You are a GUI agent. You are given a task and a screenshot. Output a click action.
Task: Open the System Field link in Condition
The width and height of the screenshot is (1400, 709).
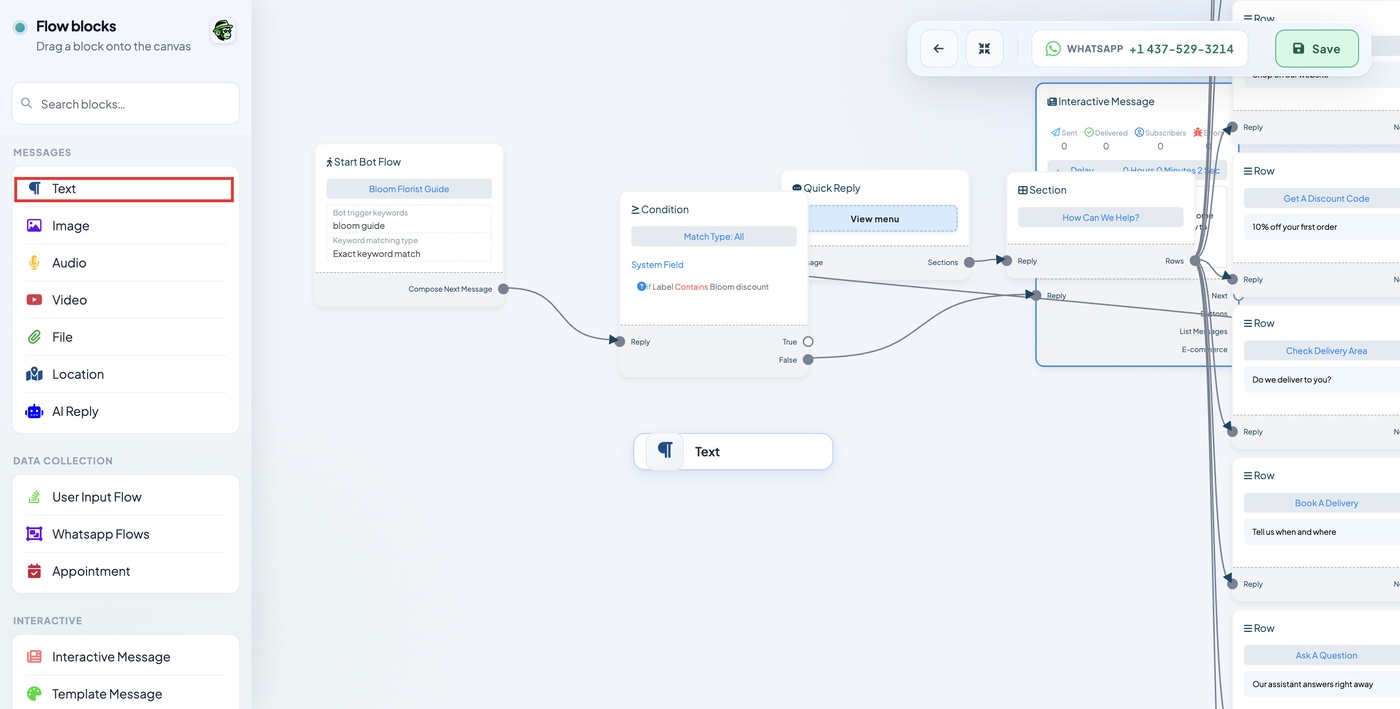click(x=657, y=265)
